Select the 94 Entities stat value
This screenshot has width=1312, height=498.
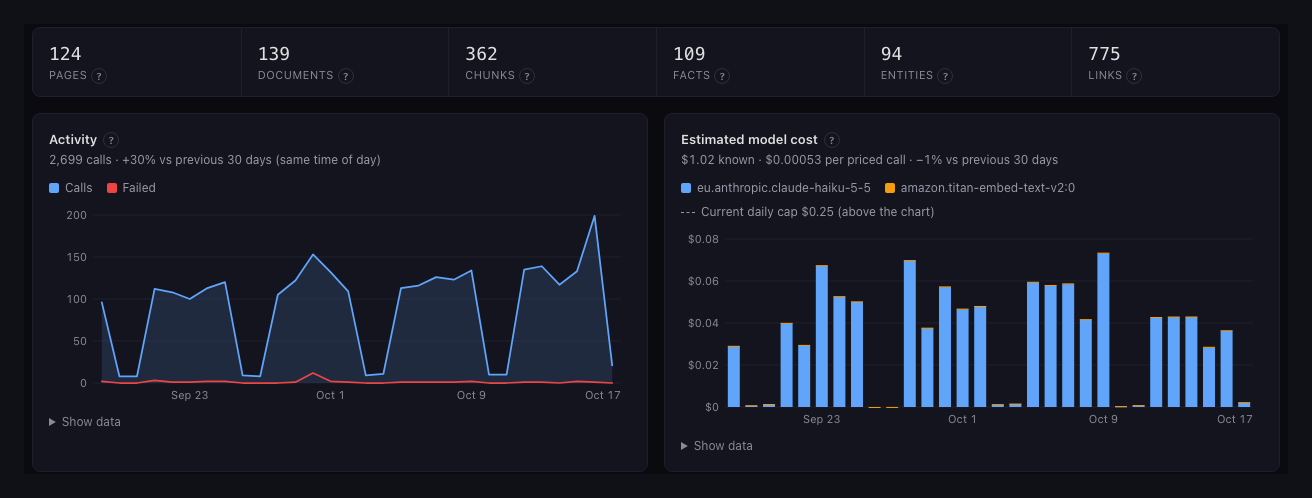coord(892,54)
